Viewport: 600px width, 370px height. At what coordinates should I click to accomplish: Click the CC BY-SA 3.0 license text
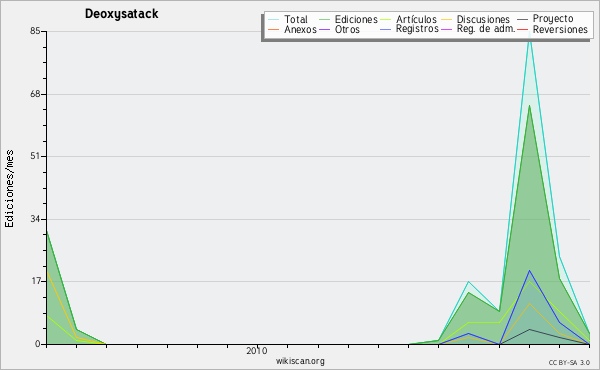[x=569, y=363]
